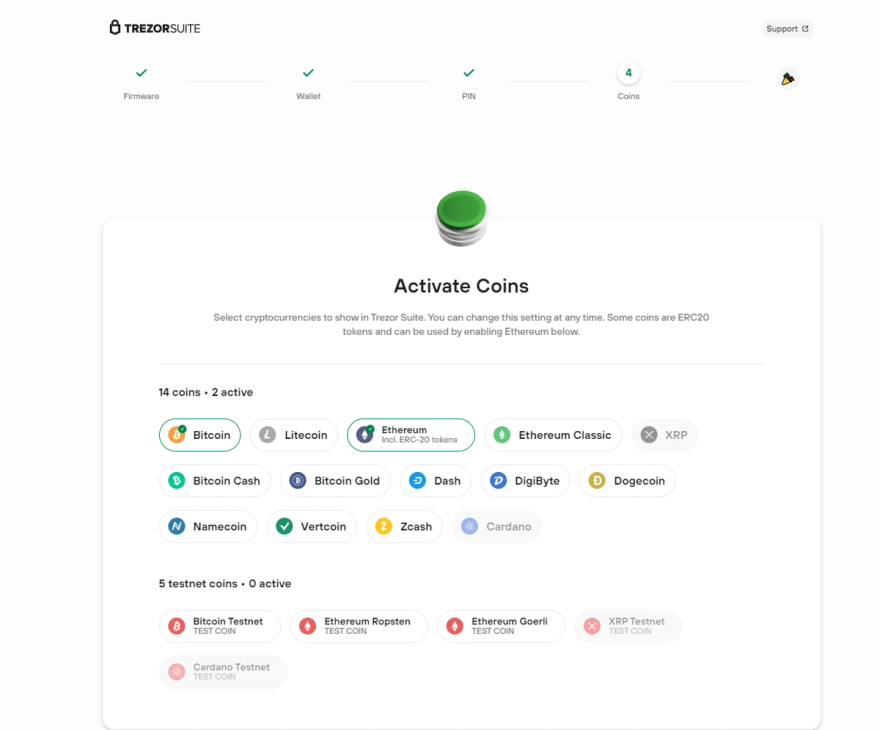This screenshot has width=880, height=730.
Task: Enable the Litecoin coin
Action: tap(294, 435)
